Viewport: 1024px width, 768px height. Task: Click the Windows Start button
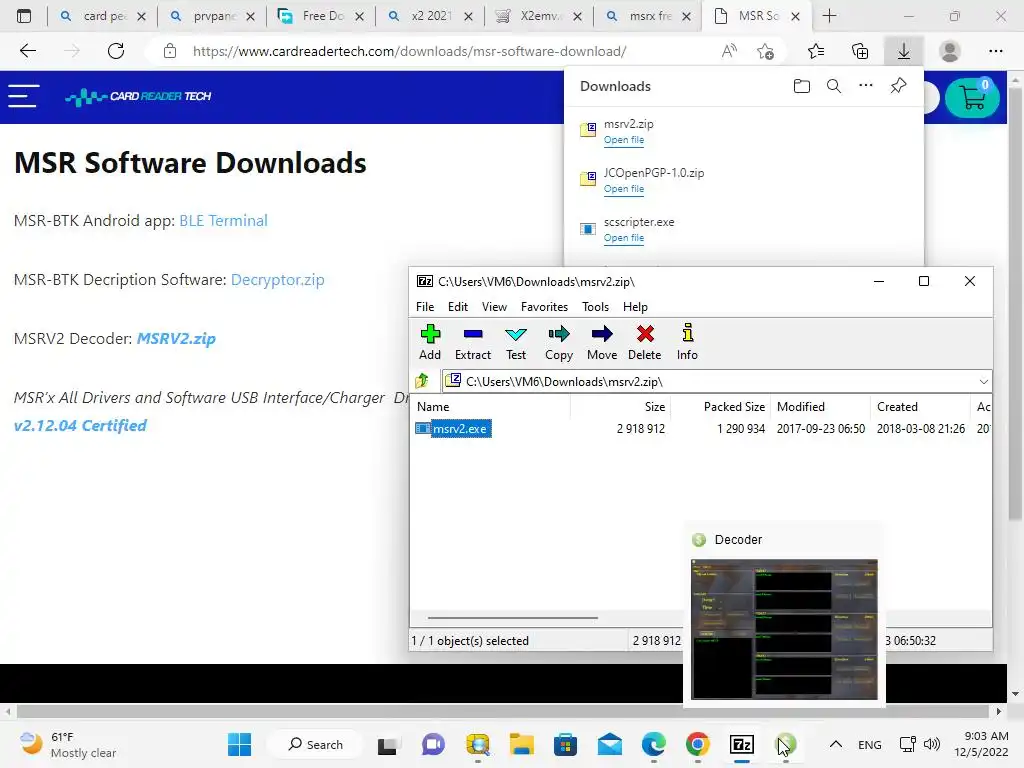click(x=240, y=744)
